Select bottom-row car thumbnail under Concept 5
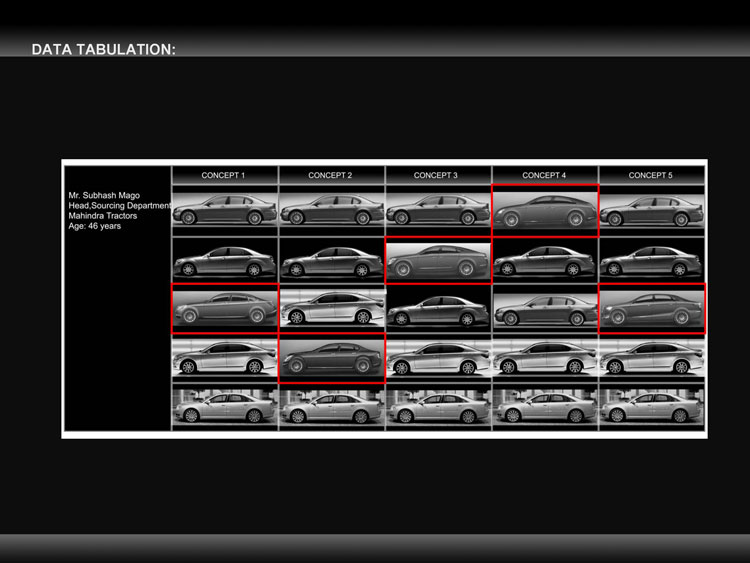750x563 pixels. pyautogui.click(x=652, y=409)
